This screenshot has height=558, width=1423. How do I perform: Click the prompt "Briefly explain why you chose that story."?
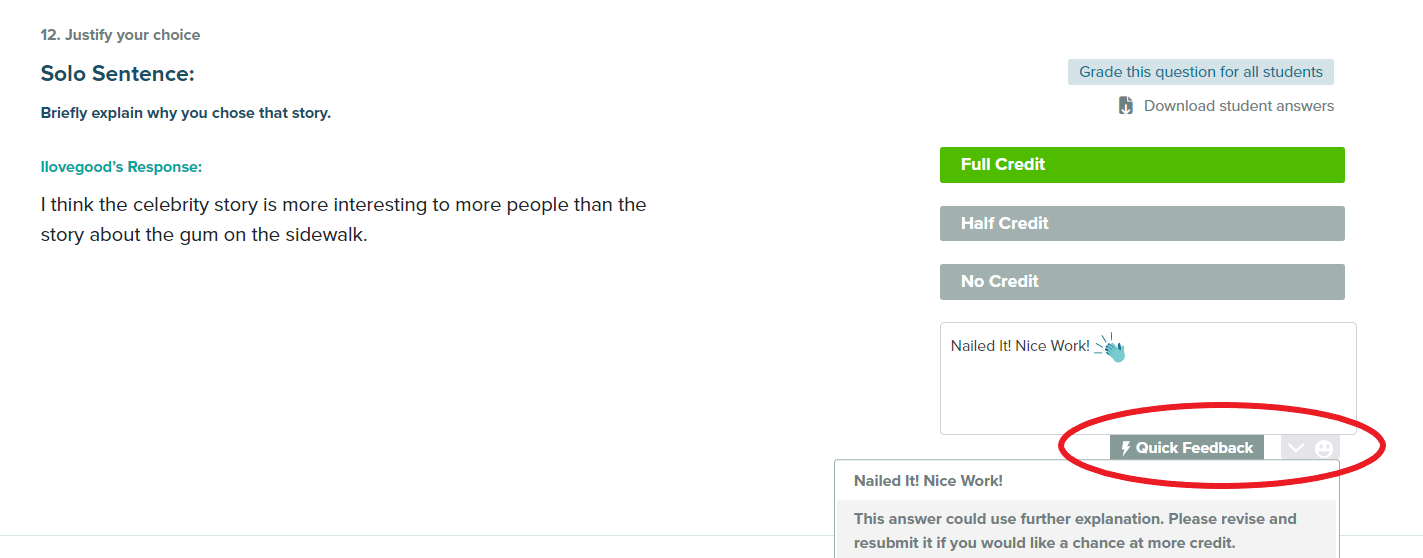coord(185,113)
